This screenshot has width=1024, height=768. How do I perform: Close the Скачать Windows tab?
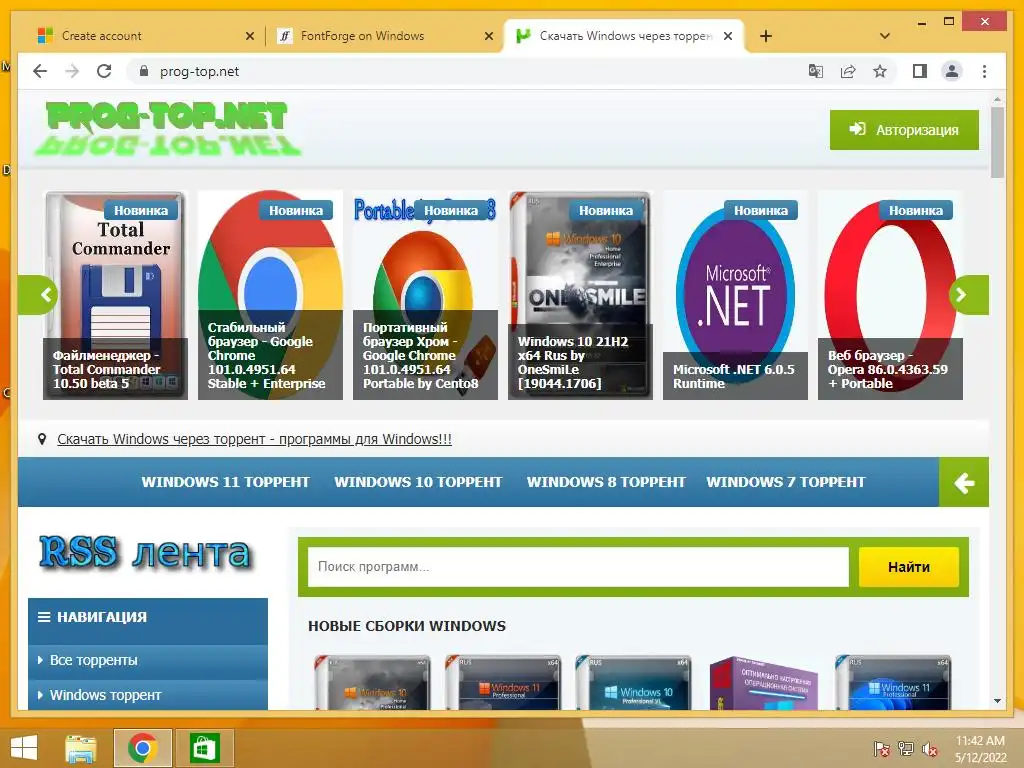coord(728,36)
